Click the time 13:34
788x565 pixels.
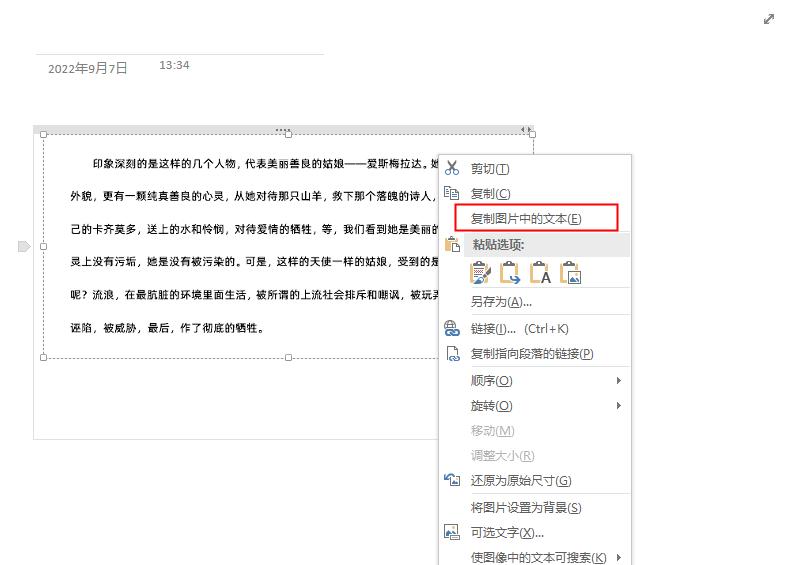point(174,65)
